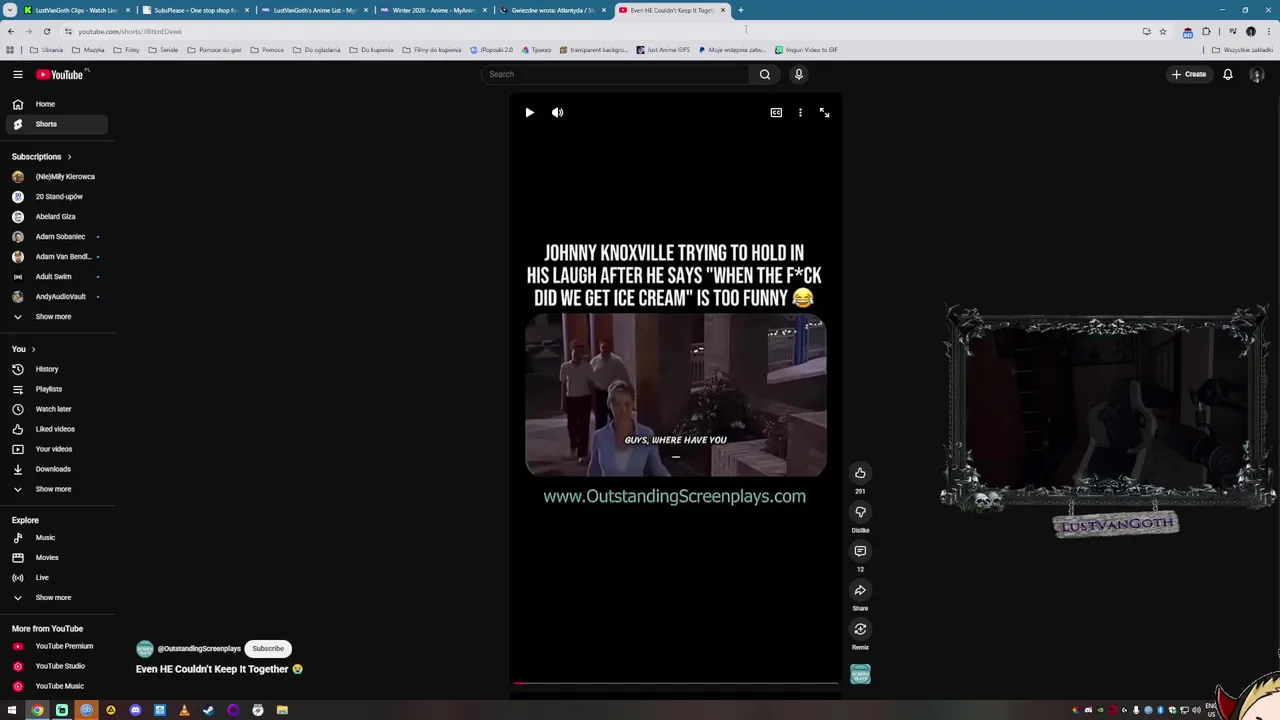Switch to the SubsPlease browser tab
1280x720 pixels.
[x=195, y=10]
